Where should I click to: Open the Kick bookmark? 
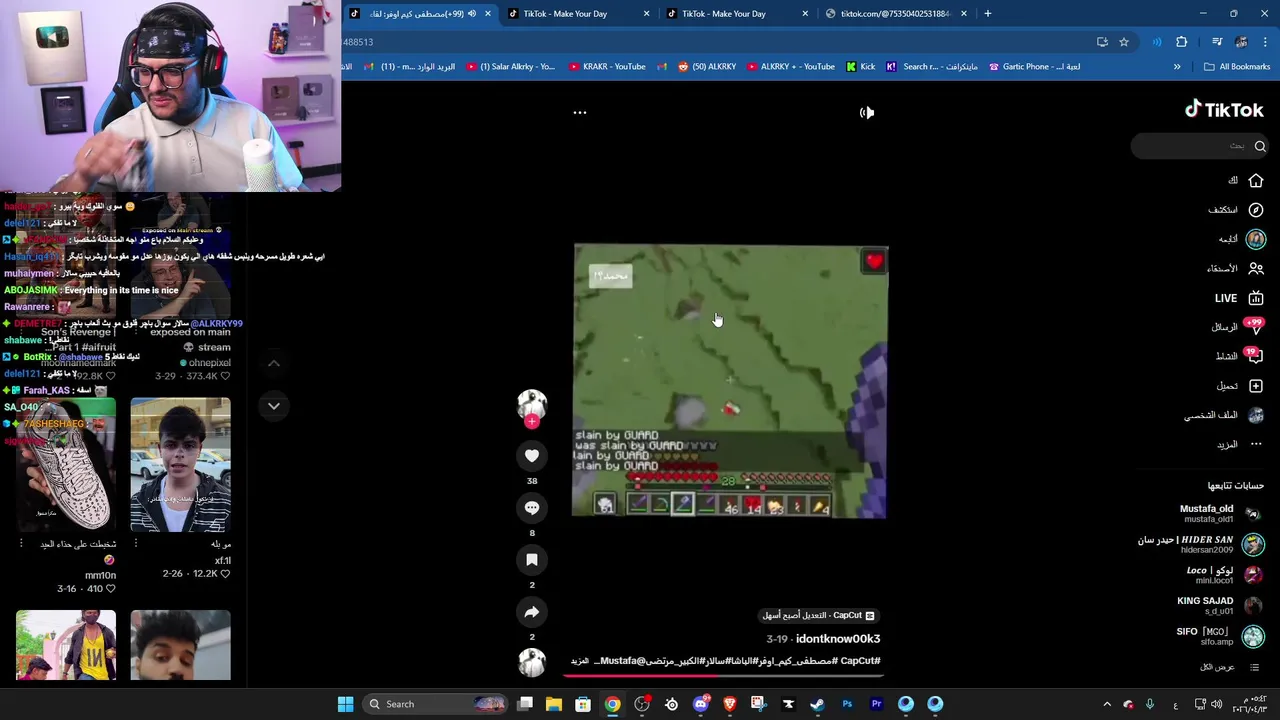click(860, 67)
